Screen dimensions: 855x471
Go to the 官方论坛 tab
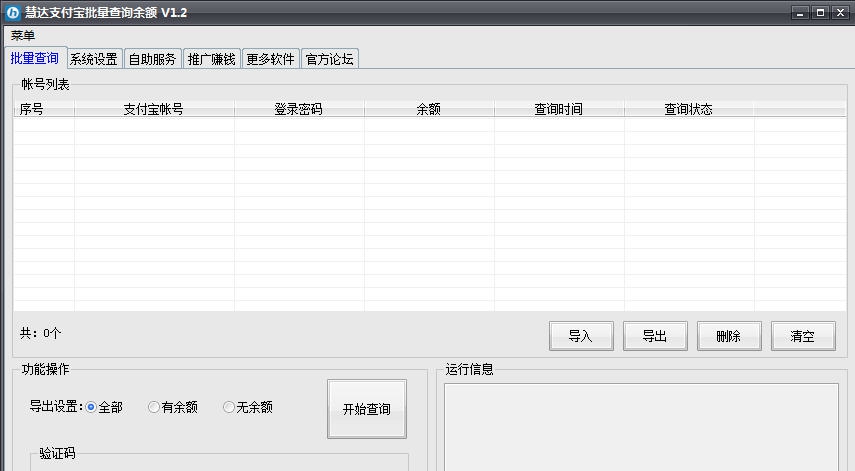point(329,59)
